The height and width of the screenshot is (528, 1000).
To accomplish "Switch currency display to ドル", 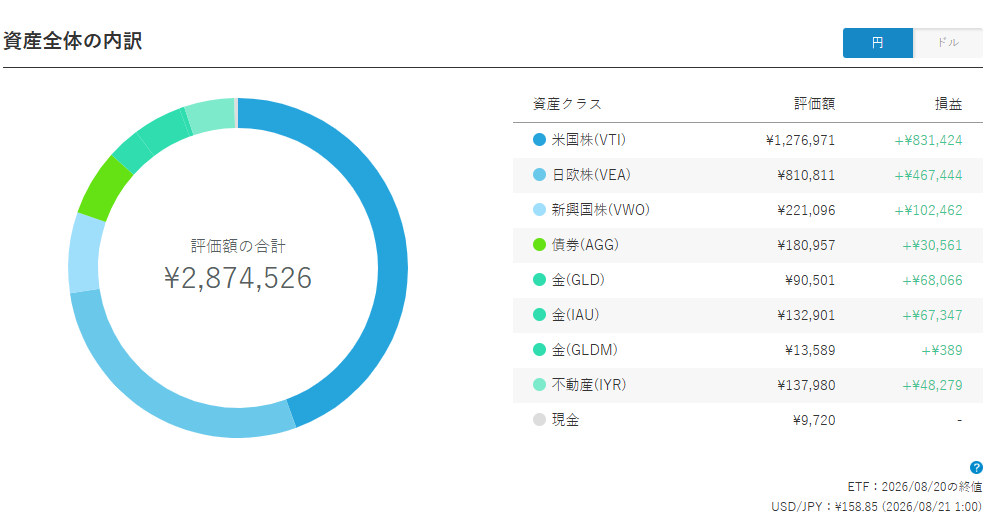I will pyautogui.click(x=948, y=43).
